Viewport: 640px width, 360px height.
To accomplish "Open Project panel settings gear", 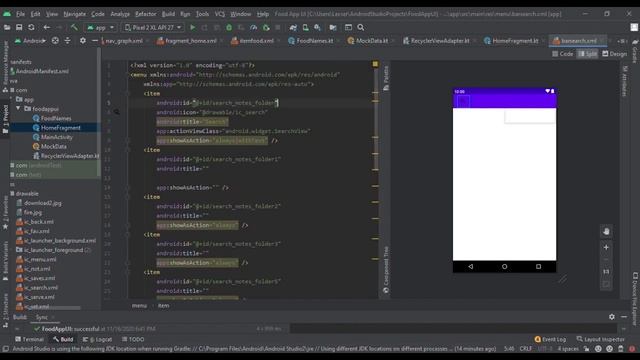I will coord(83,40).
